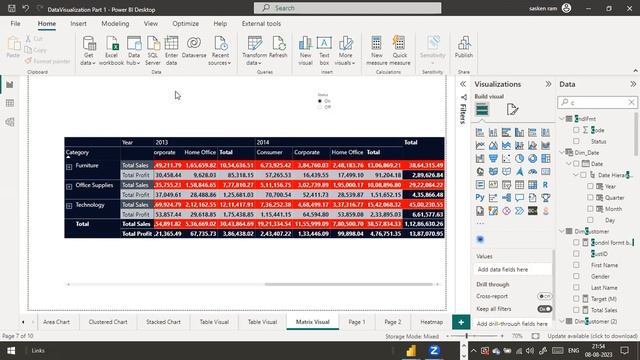Screen dimensions: 640x360
Task: Select the Off radio button in Status slicer
Action: point(320,107)
